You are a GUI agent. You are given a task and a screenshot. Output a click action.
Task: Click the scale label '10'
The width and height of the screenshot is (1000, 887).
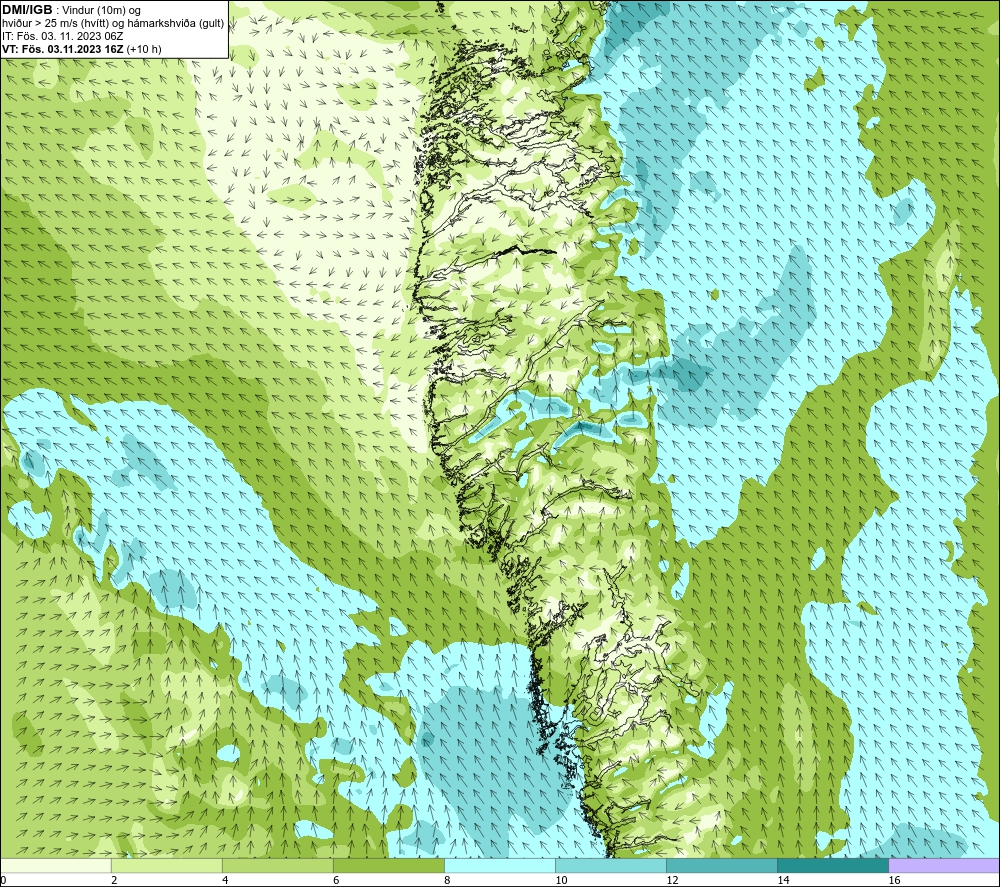pos(561,881)
